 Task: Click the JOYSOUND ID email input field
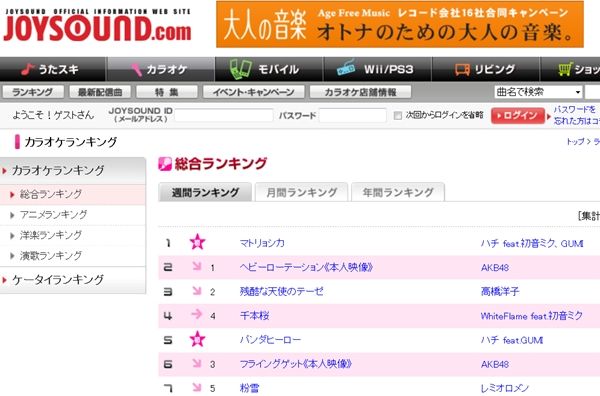(x=224, y=116)
